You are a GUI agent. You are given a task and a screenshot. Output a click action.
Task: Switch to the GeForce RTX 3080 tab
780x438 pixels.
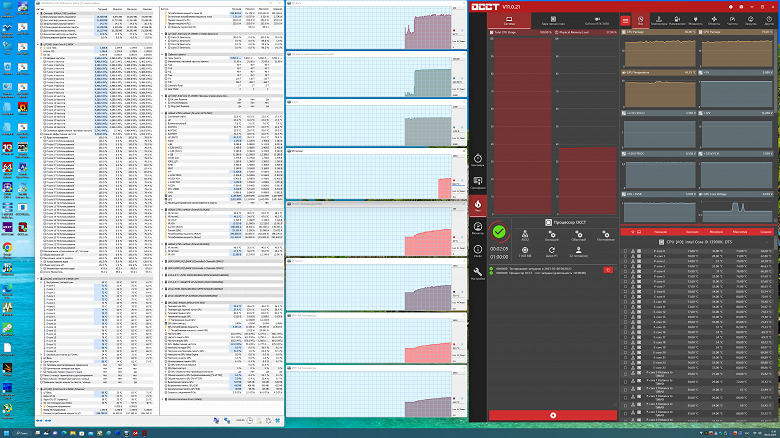click(x=597, y=20)
